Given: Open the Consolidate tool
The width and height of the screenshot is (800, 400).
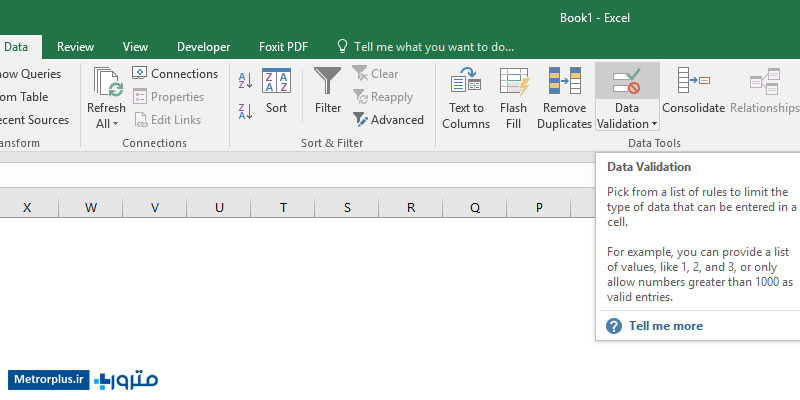Looking at the screenshot, I should tap(693, 91).
